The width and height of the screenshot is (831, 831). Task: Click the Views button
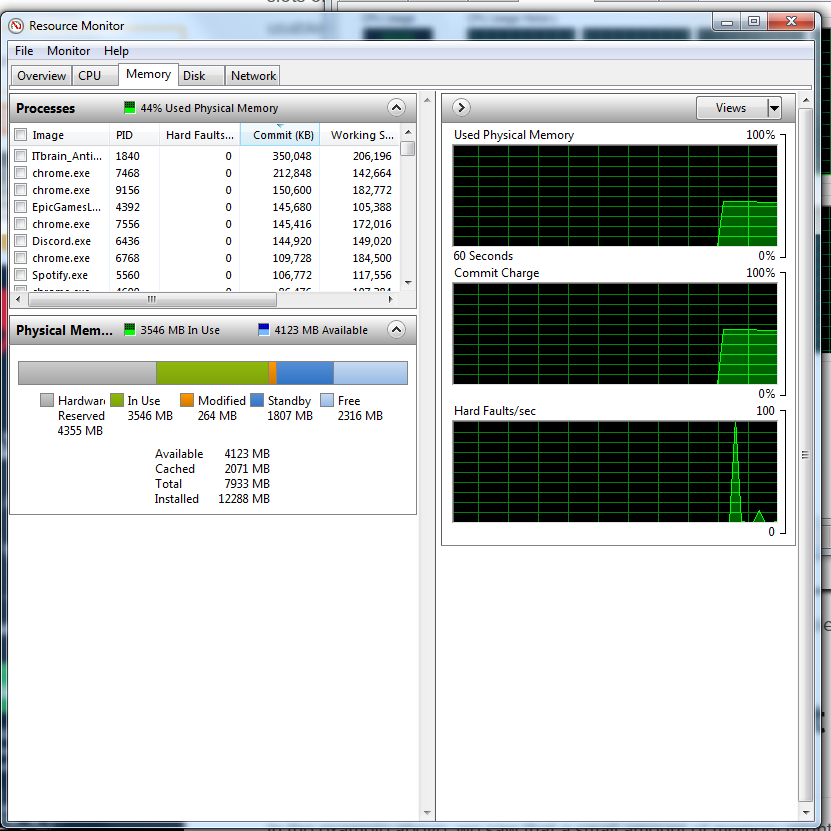731,108
